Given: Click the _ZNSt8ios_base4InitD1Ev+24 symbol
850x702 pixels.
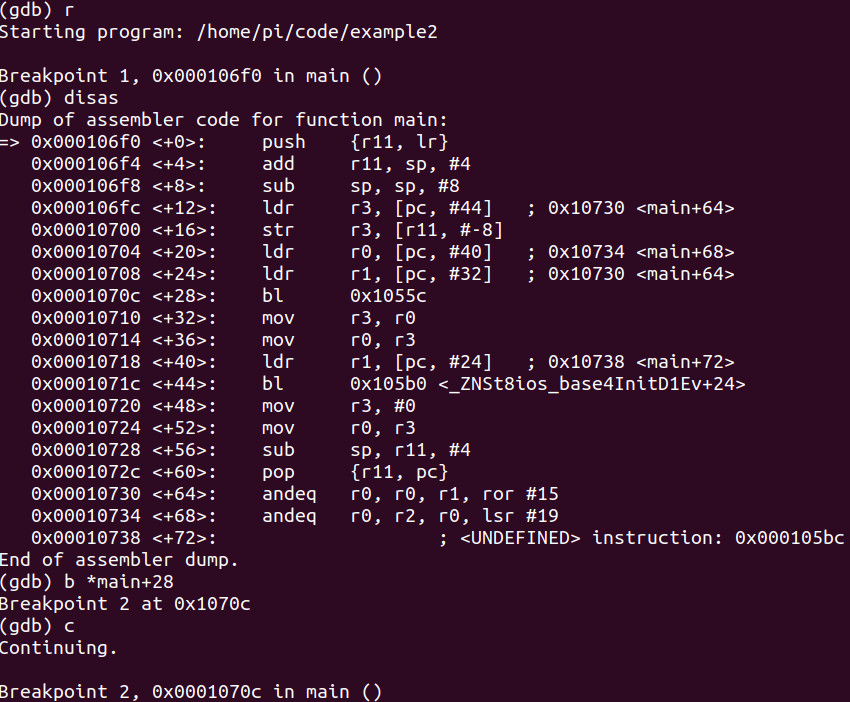Looking at the screenshot, I should (x=591, y=384).
